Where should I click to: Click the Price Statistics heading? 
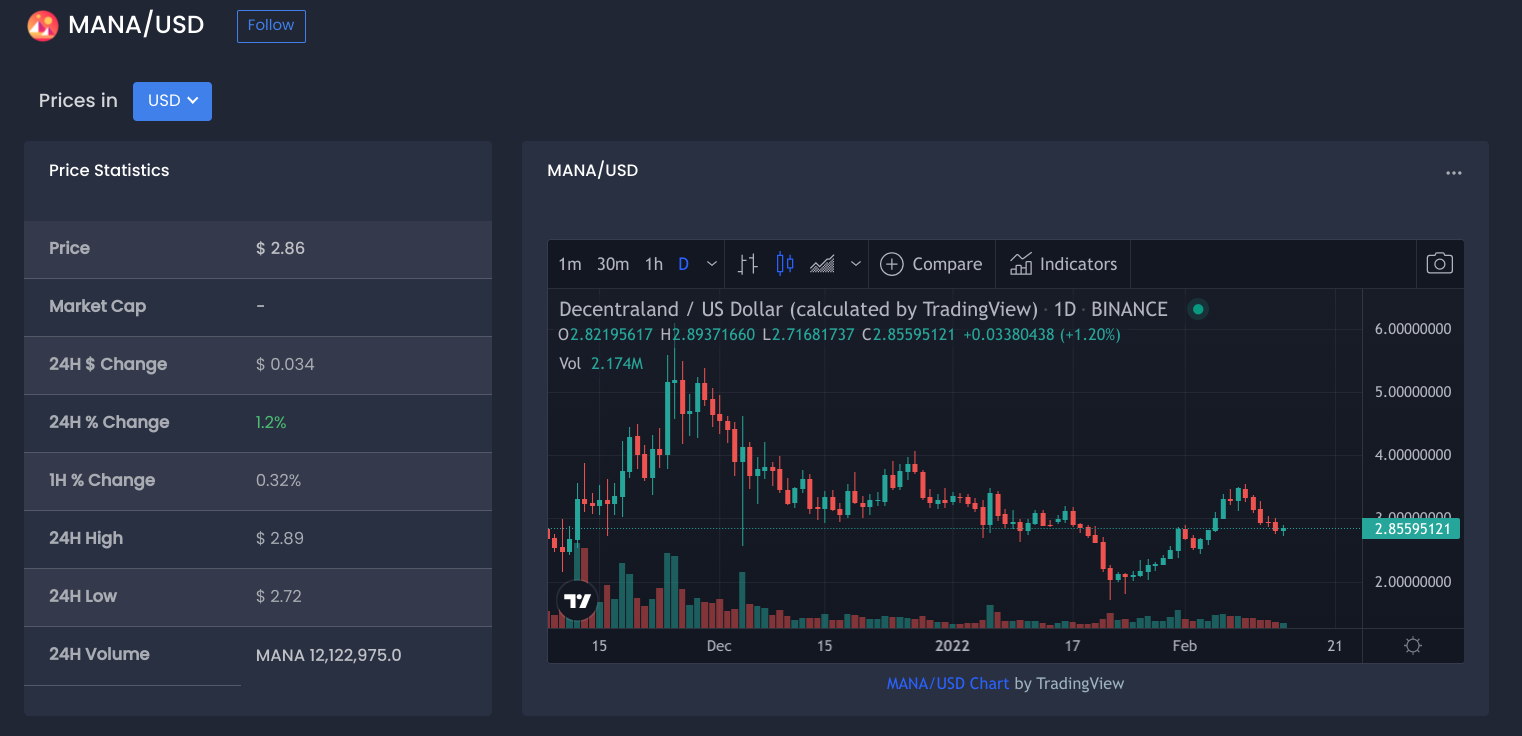pyautogui.click(x=109, y=170)
